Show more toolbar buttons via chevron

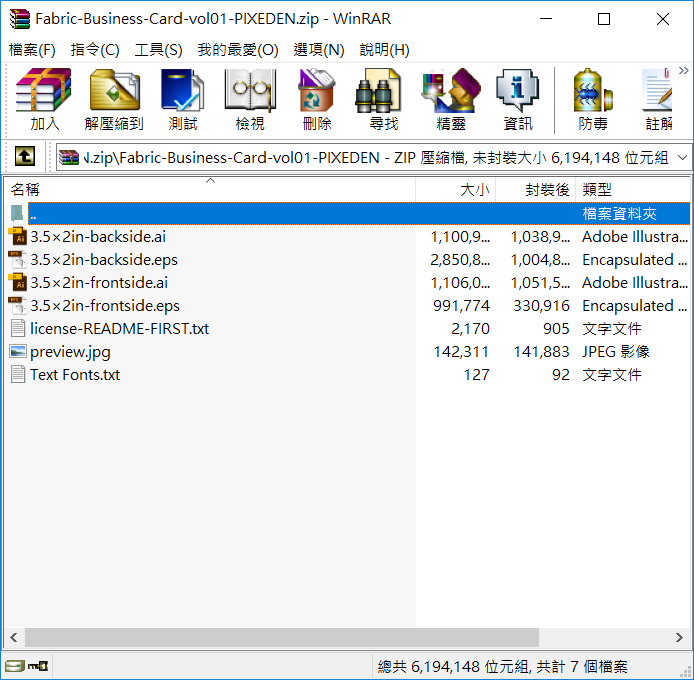(x=683, y=71)
